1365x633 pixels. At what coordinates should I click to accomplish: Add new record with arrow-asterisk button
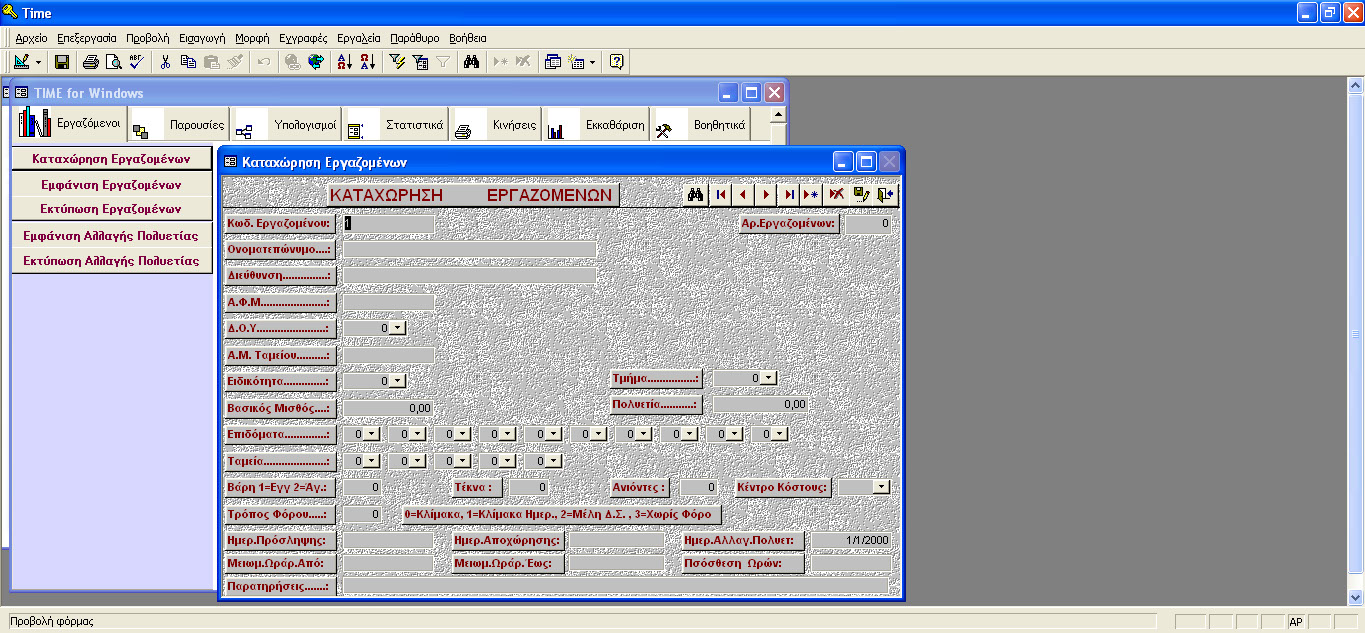[811, 195]
